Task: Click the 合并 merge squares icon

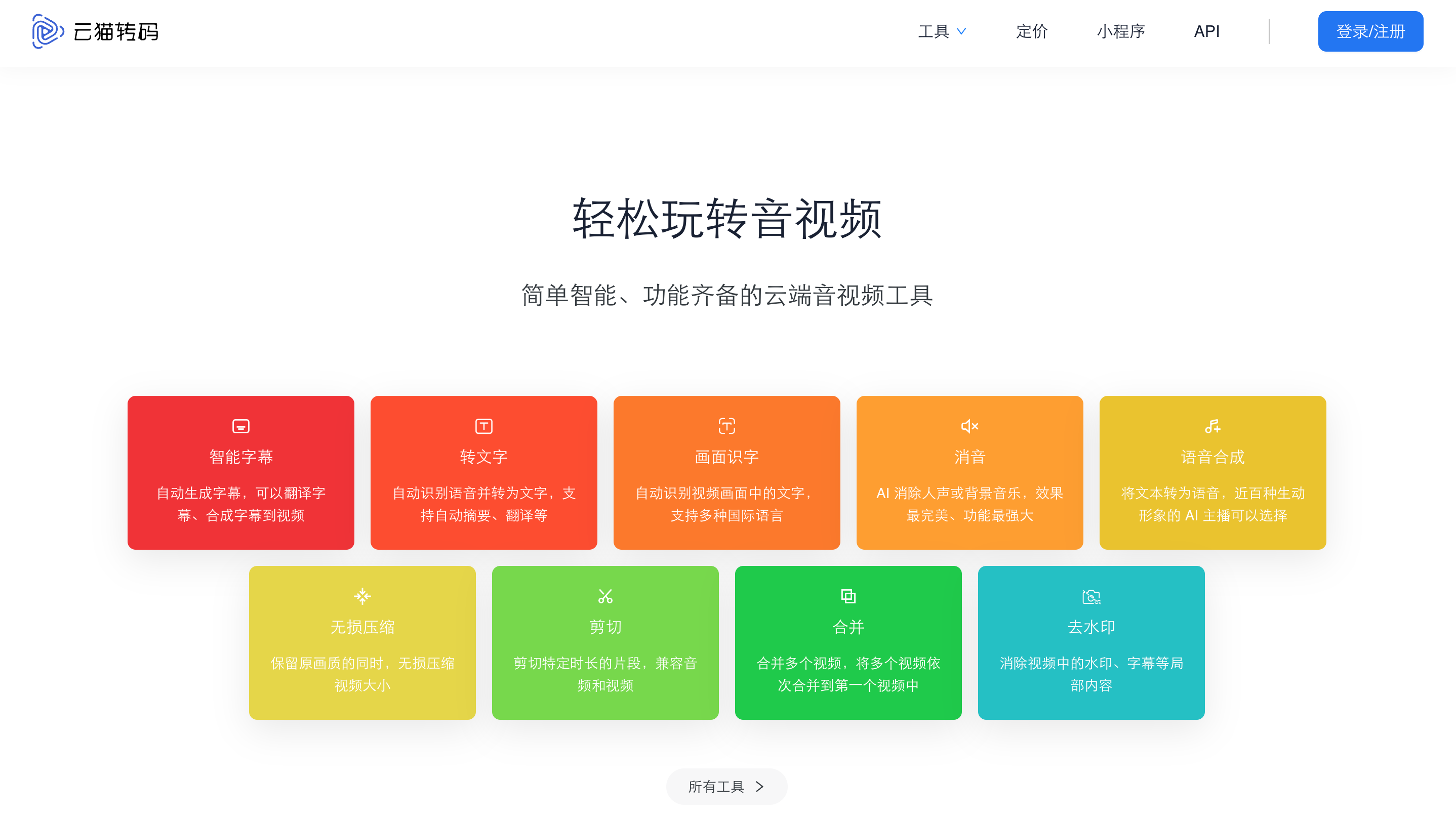Action: 848,596
